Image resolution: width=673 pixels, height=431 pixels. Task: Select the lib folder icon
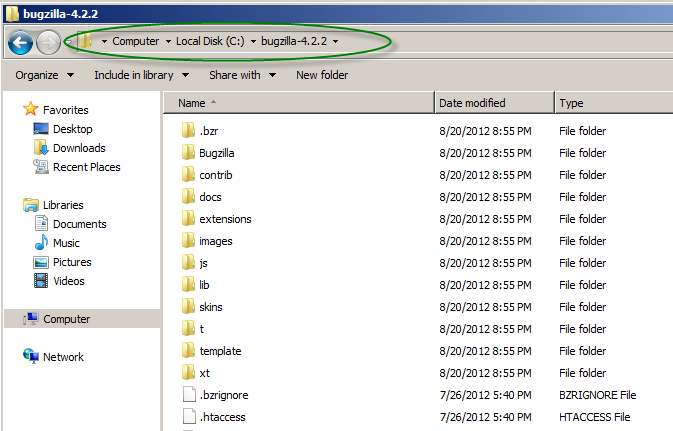188,284
